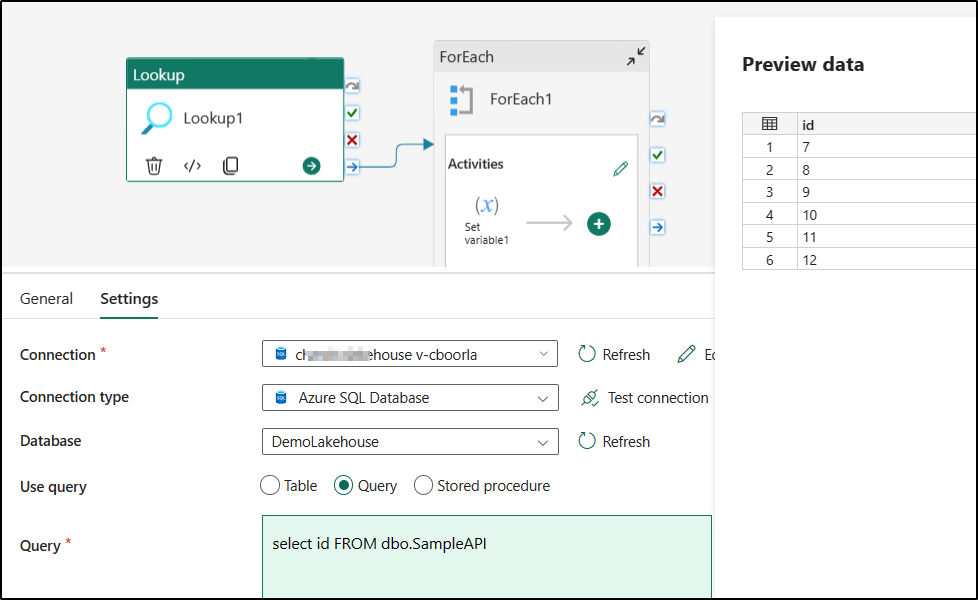Refresh the Connection list
The image size is (978, 600).
614,354
